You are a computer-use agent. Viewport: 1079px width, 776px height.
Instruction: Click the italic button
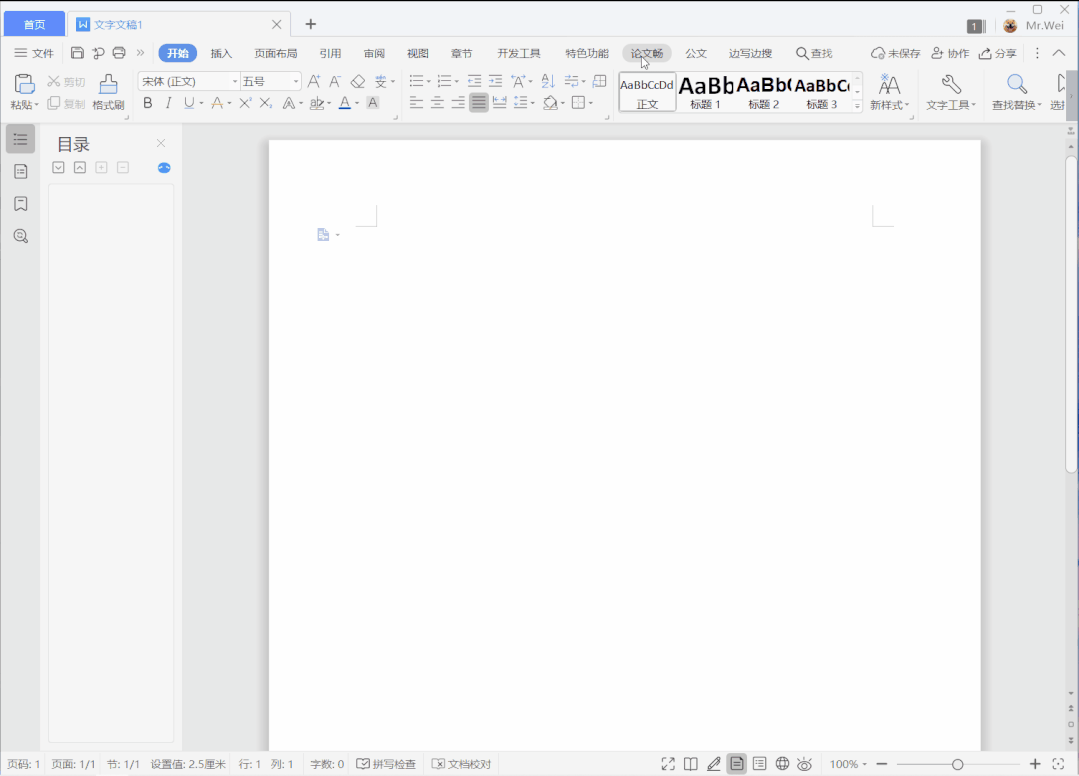(168, 103)
